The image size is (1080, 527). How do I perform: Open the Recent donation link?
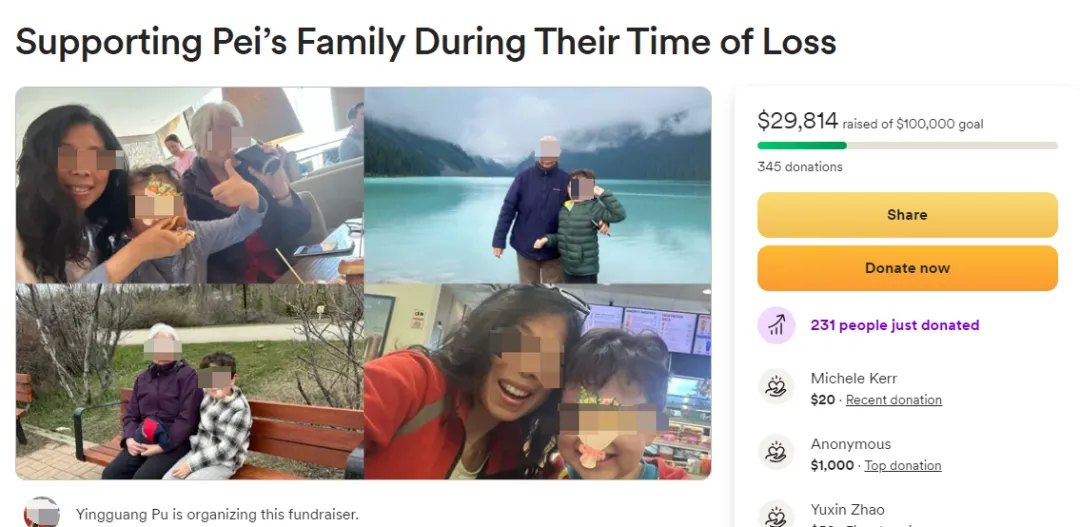pyautogui.click(x=893, y=400)
